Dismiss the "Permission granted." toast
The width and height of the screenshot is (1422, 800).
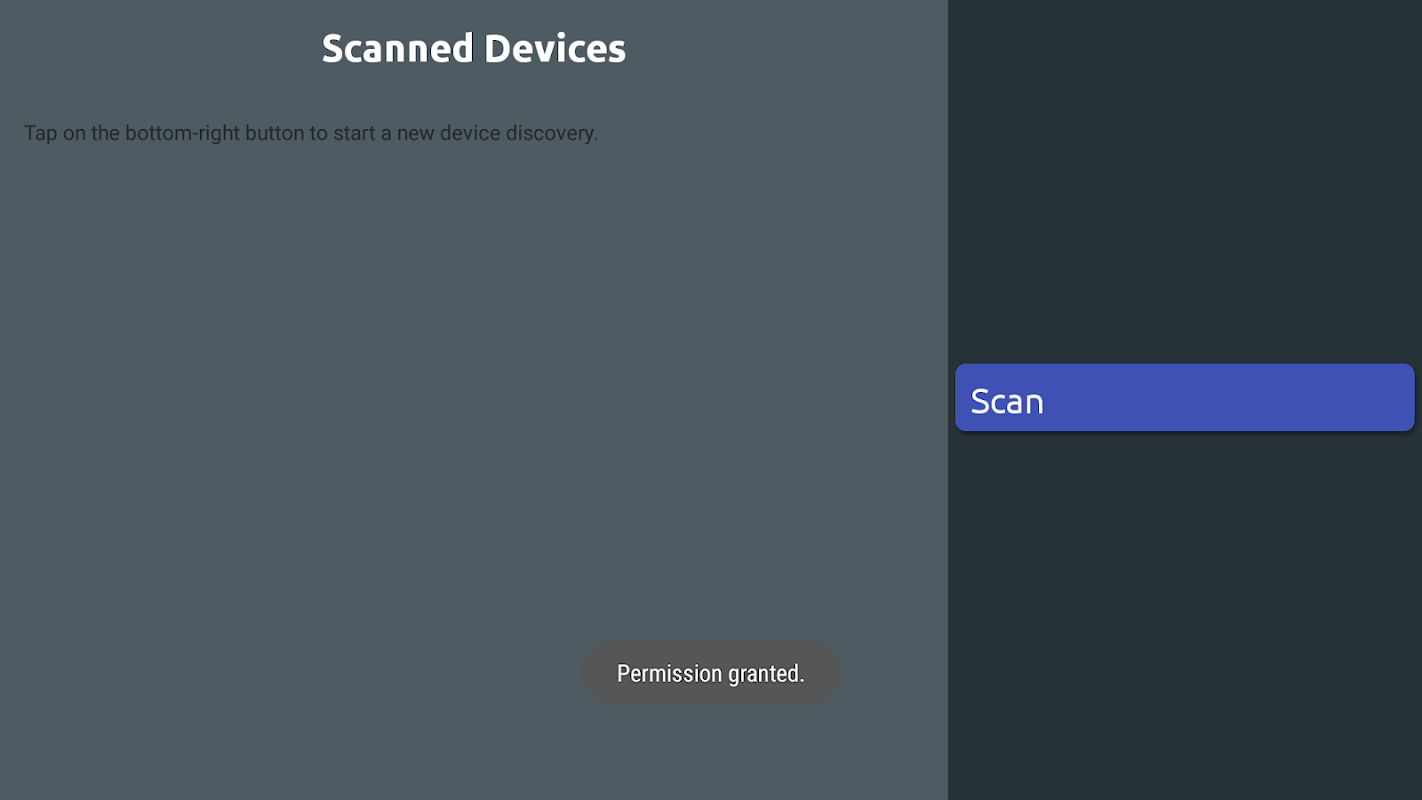pyautogui.click(x=710, y=673)
